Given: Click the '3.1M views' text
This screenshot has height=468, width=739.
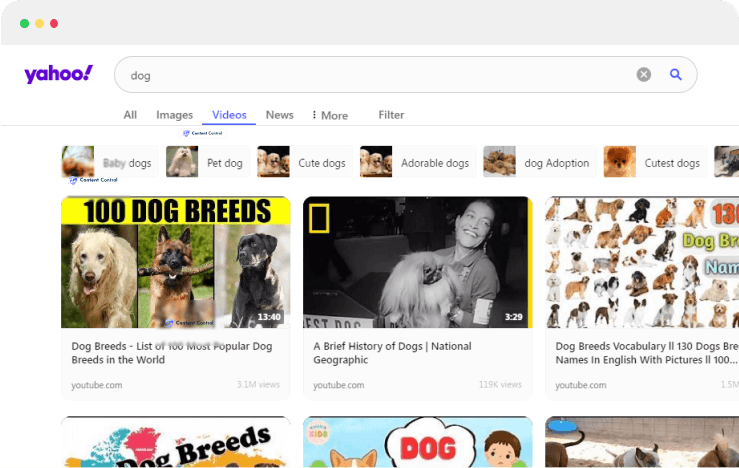Looking at the screenshot, I should click(258, 385).
